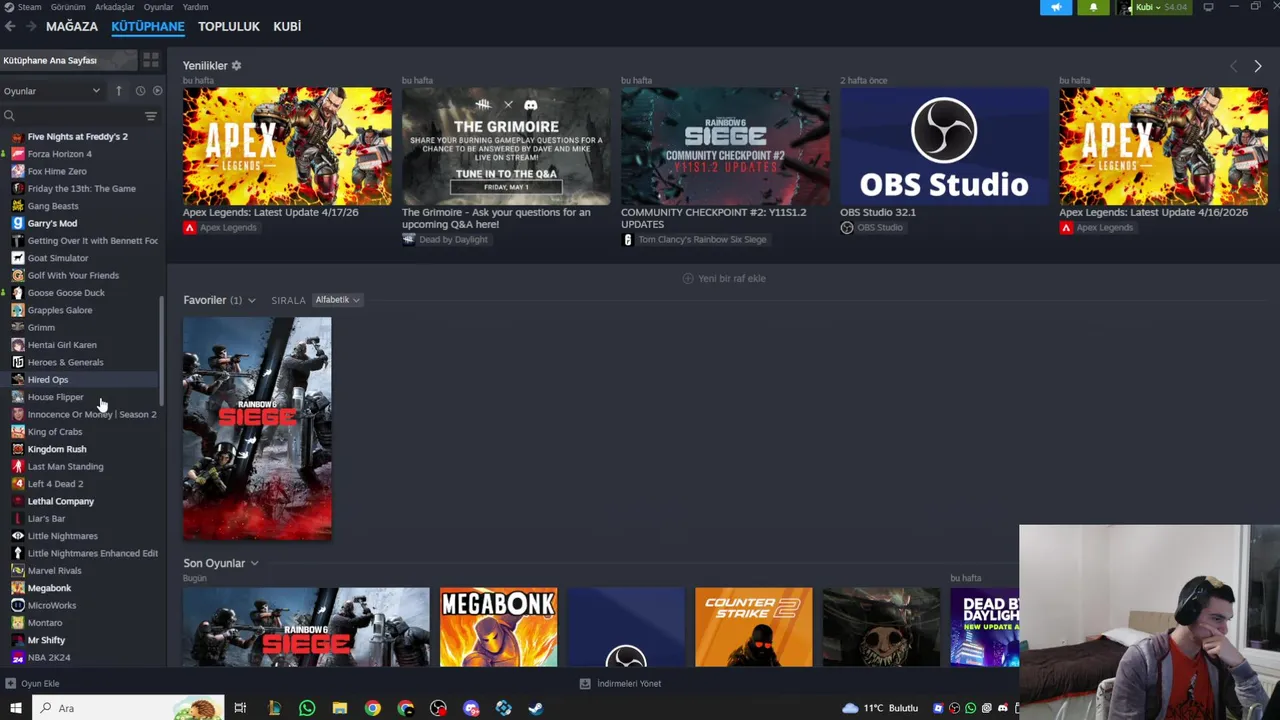Switch library to collections grid view icon
Screen dimensions: 1280x720
[151, 60]
